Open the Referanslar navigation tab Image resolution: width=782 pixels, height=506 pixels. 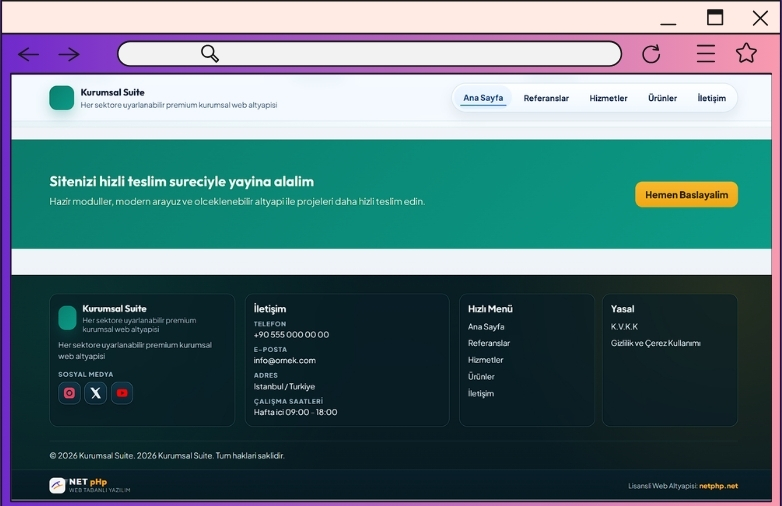point(546,98)
